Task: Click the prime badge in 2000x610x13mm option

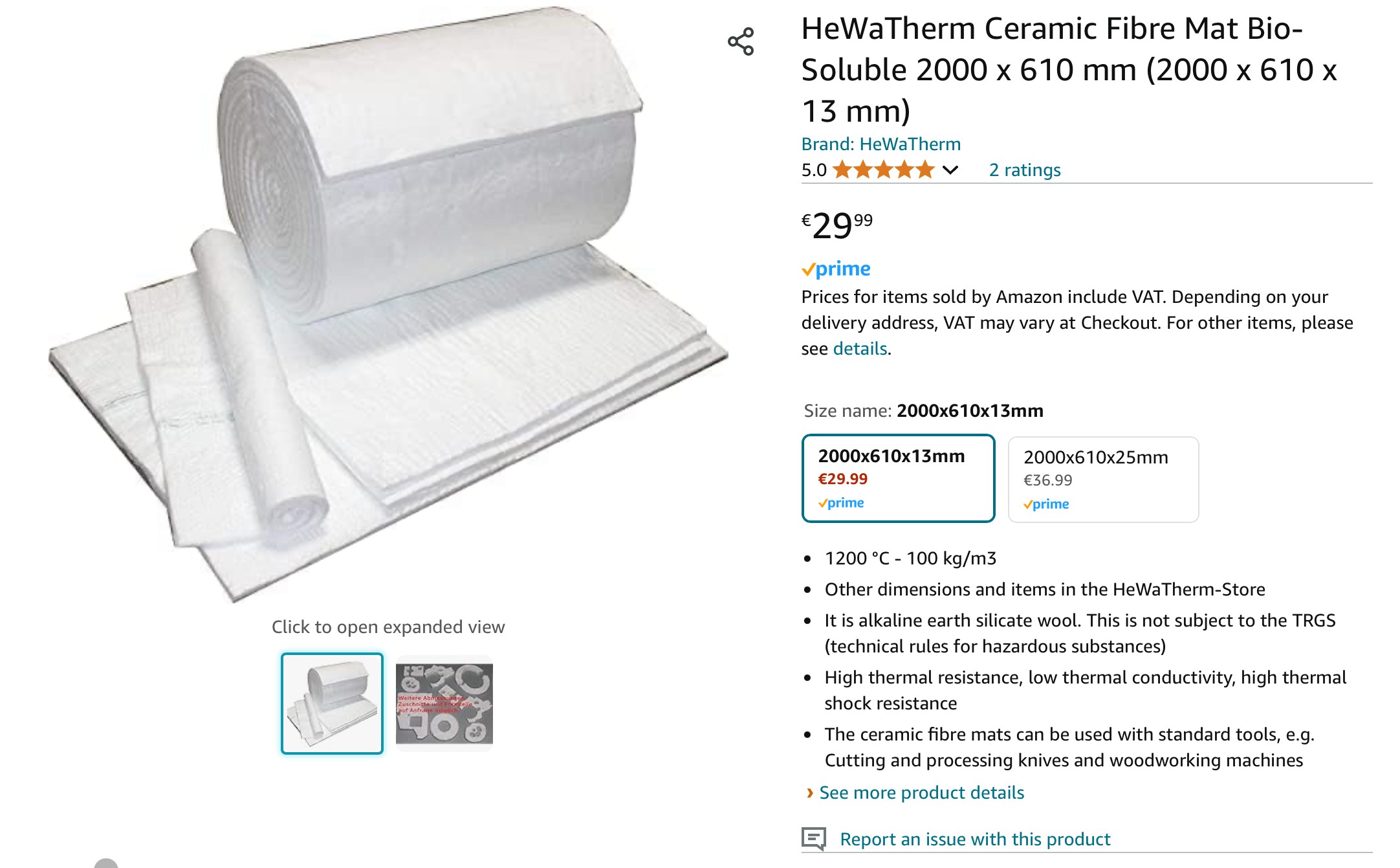Action: (841, 503)
